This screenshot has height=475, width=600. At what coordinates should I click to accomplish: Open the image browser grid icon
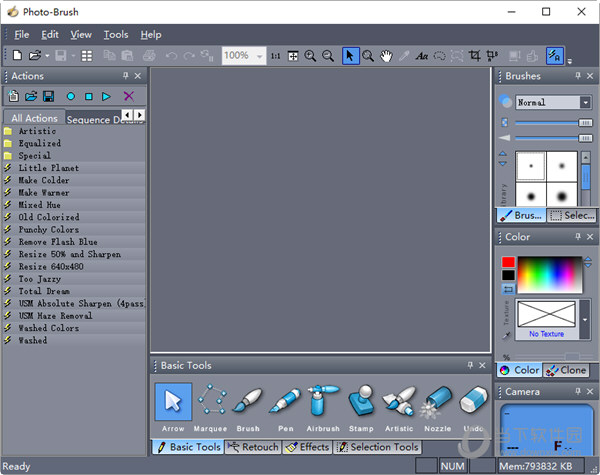coord(87,56)
